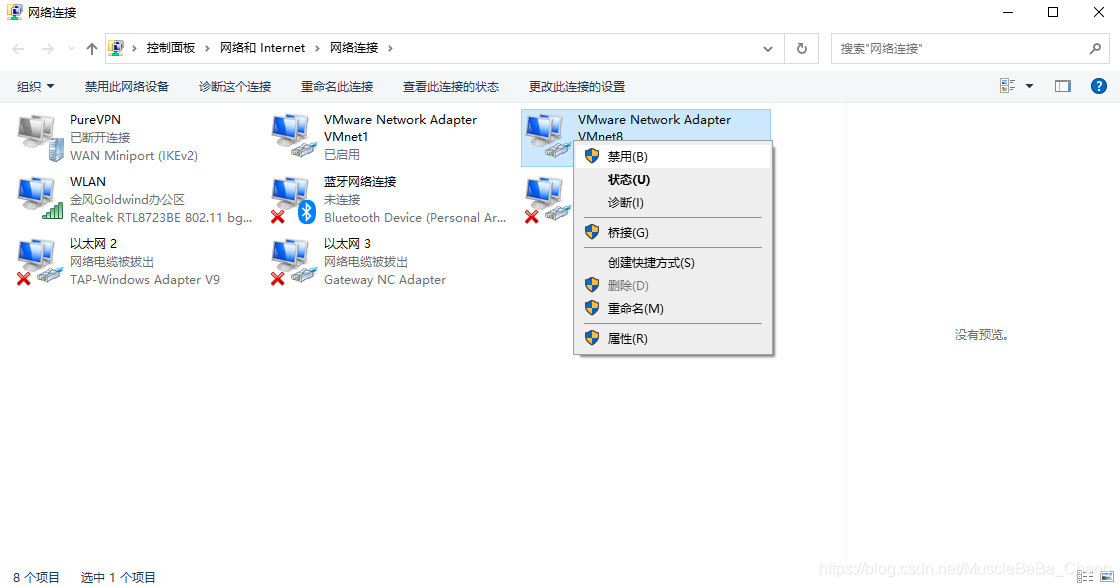1120x587 pixels.
Task: Click the change view icon
Action: click(1008, 86)
